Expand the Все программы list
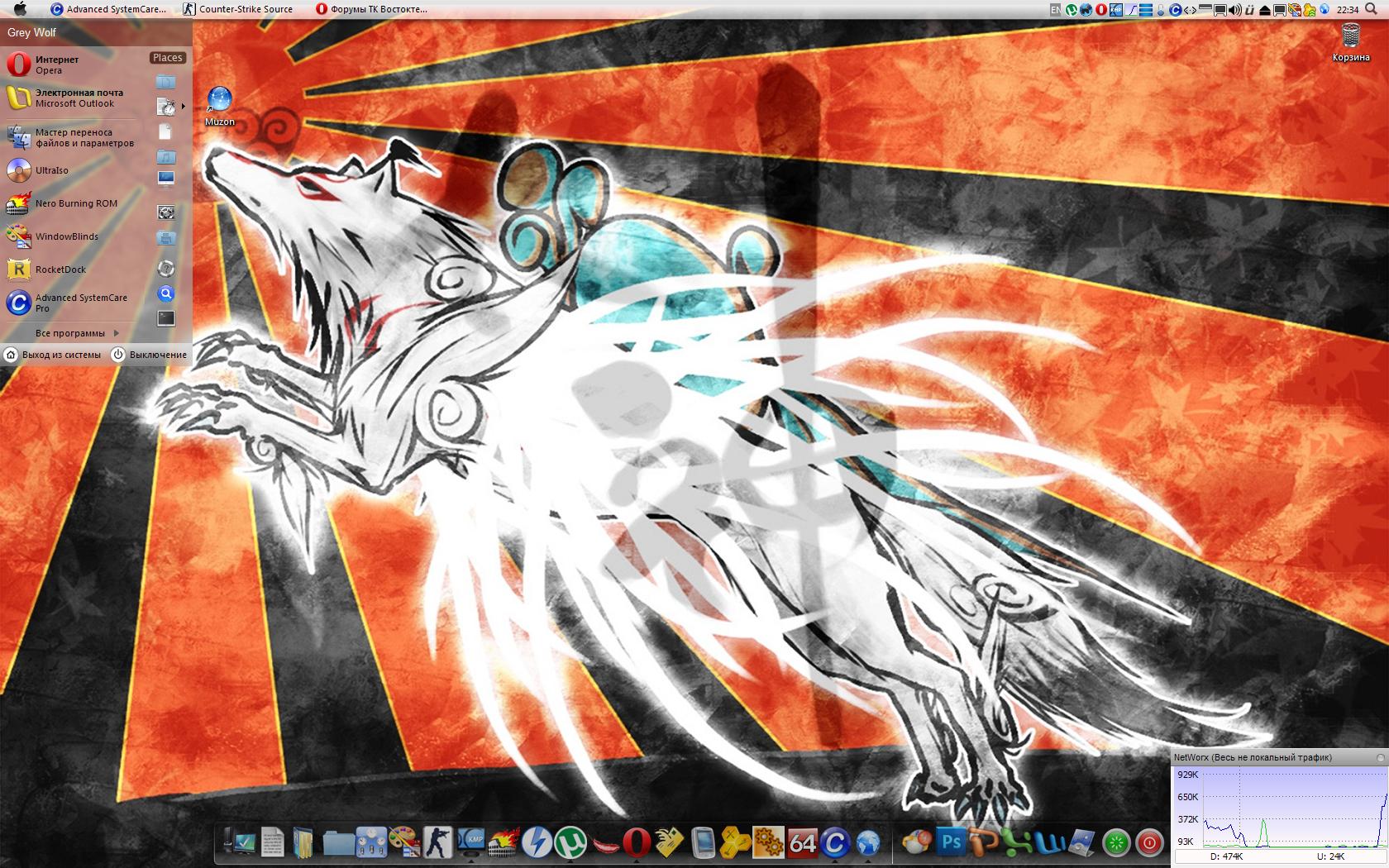Image resolution: width=1389 pixels, height=868 pixels. 77,333
